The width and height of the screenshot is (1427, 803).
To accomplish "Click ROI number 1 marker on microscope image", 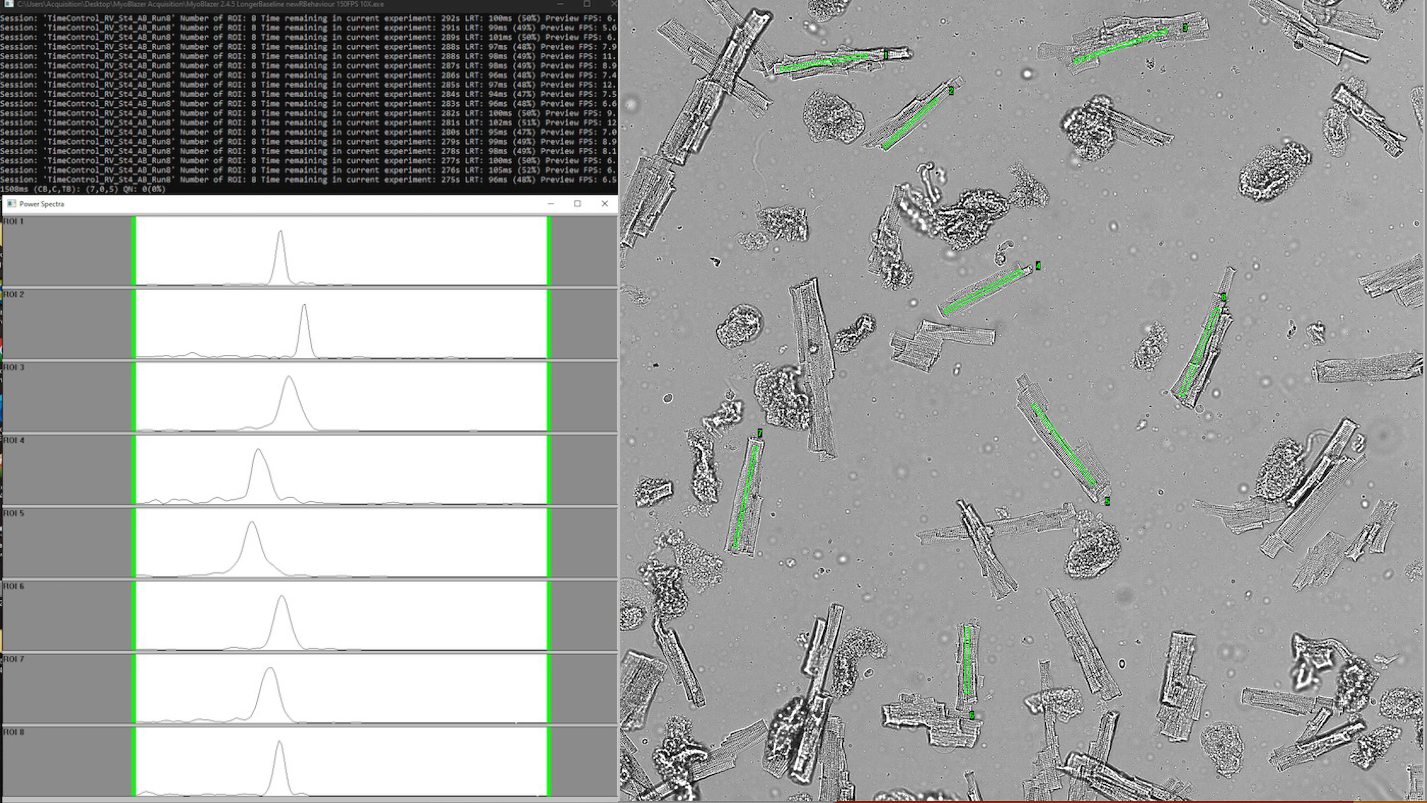I will (885, 55).
